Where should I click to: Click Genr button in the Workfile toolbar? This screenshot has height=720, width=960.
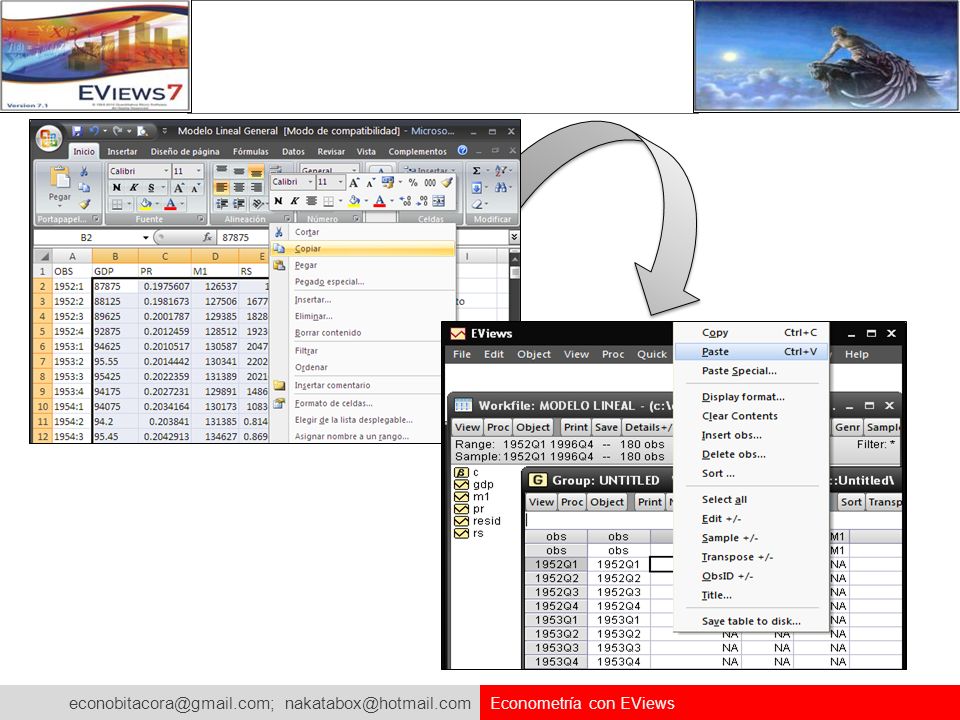(x=848, y=427)
